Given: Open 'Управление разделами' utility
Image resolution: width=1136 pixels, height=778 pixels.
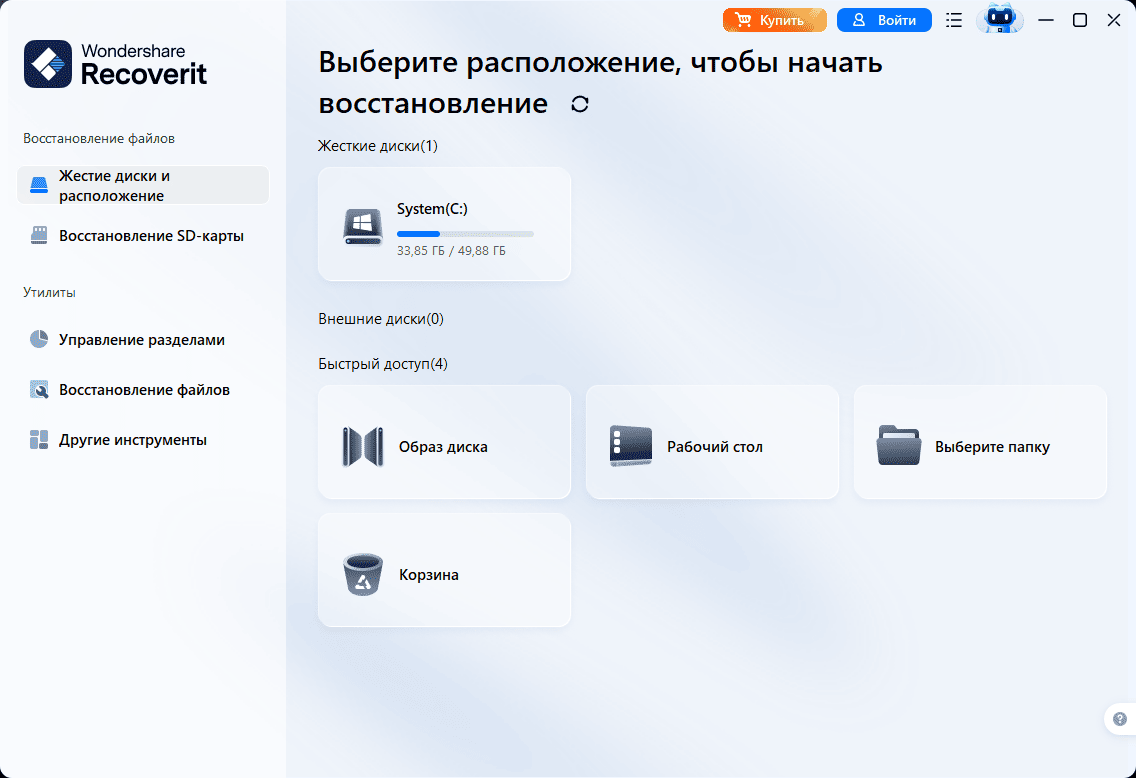Looking at the screenshot, I should pos(141,340).
